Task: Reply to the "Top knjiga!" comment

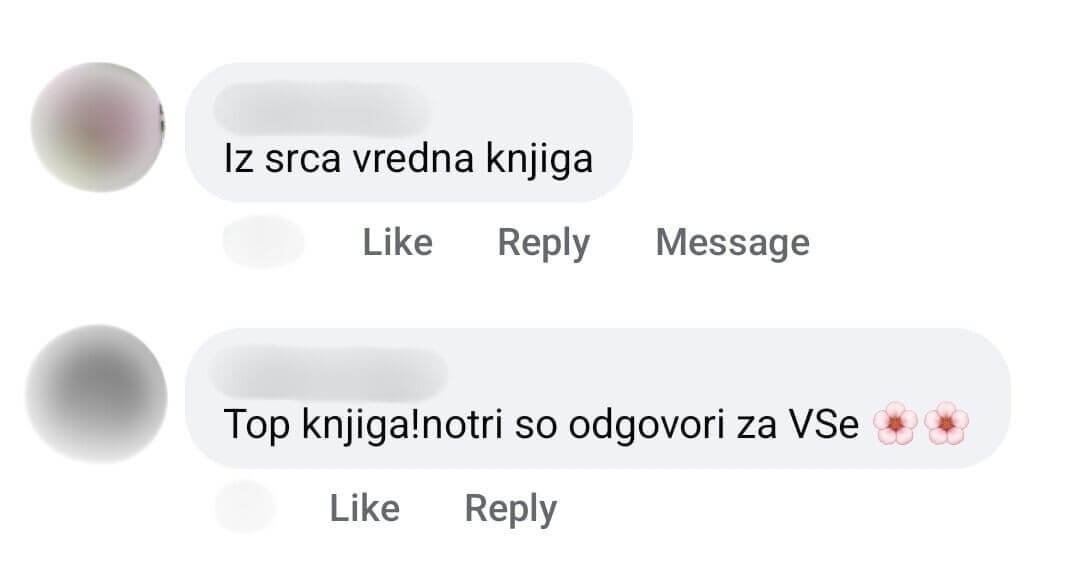Action: pos(510,510)
